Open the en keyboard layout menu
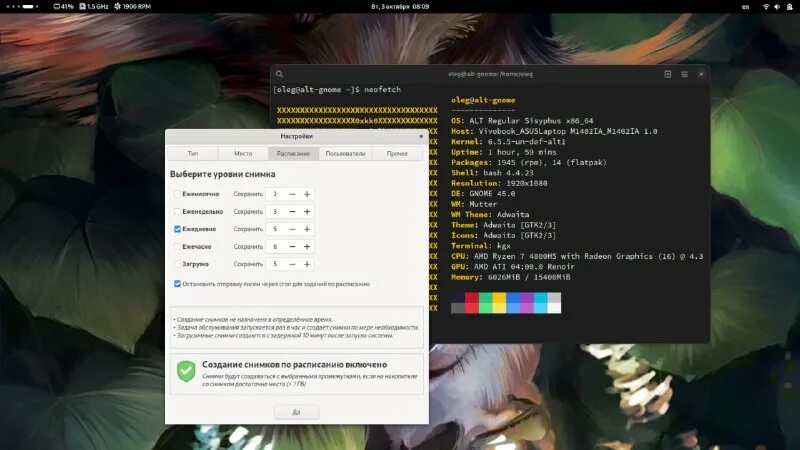The image size is (800, 450). coord(745,7)
